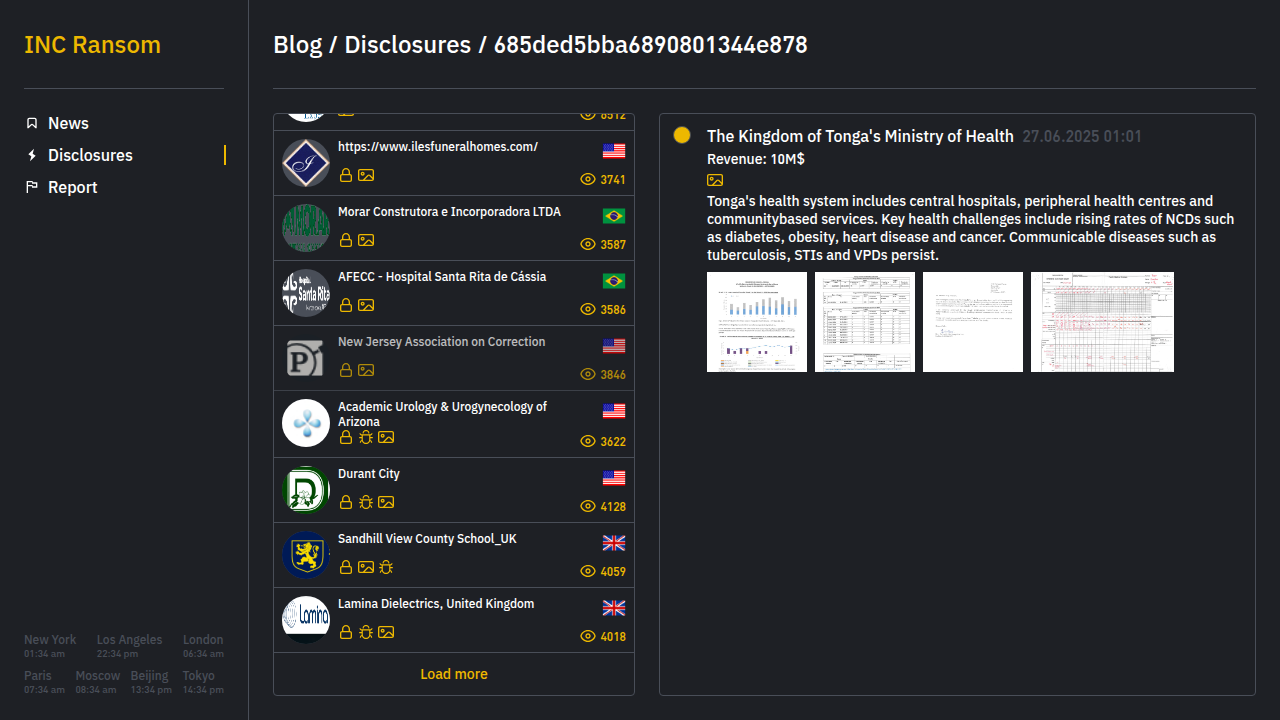Screen dimensions: 1280x720
Task: Open the News section in the sidebar
Action: pos(68,123)
